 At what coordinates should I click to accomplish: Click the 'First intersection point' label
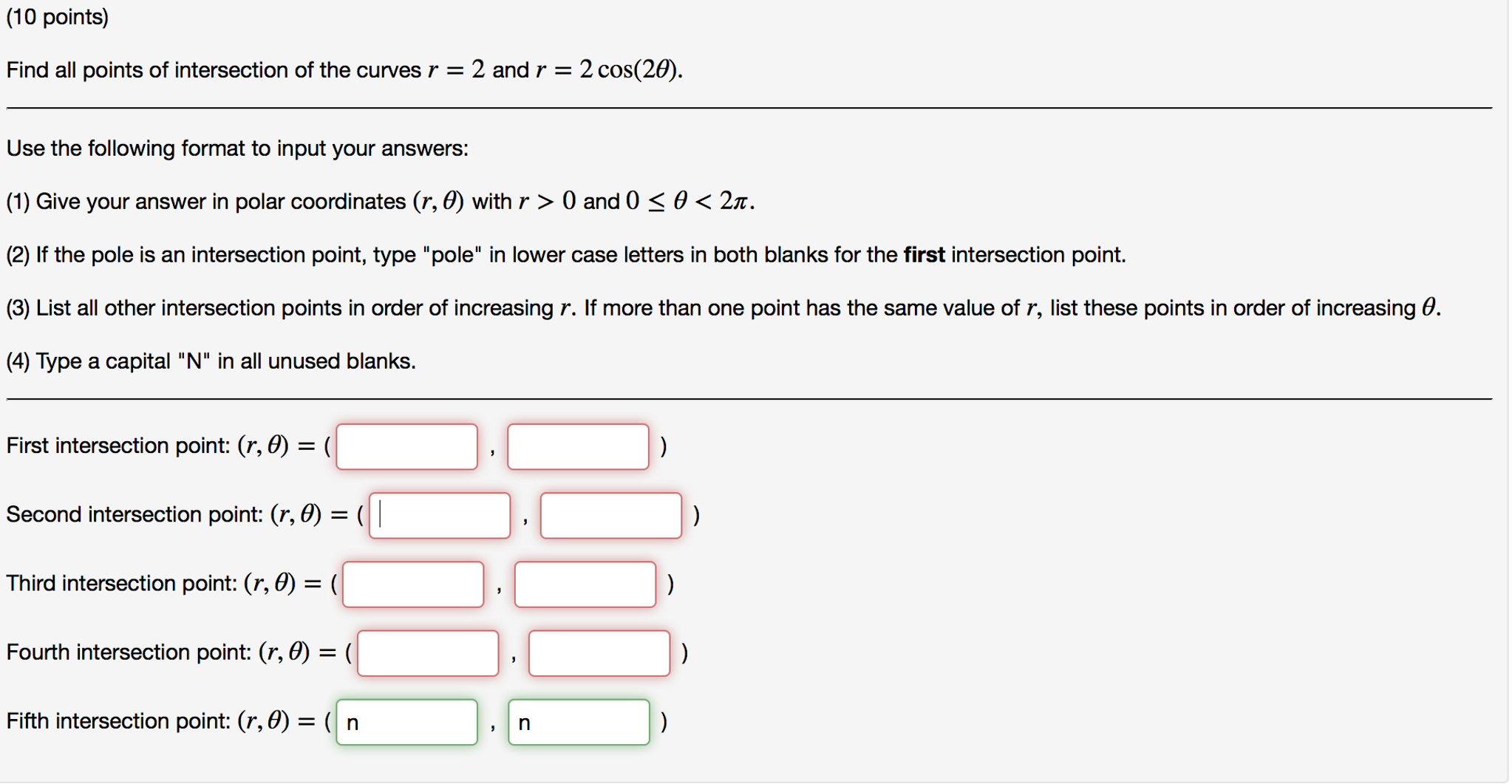[122, 446]
